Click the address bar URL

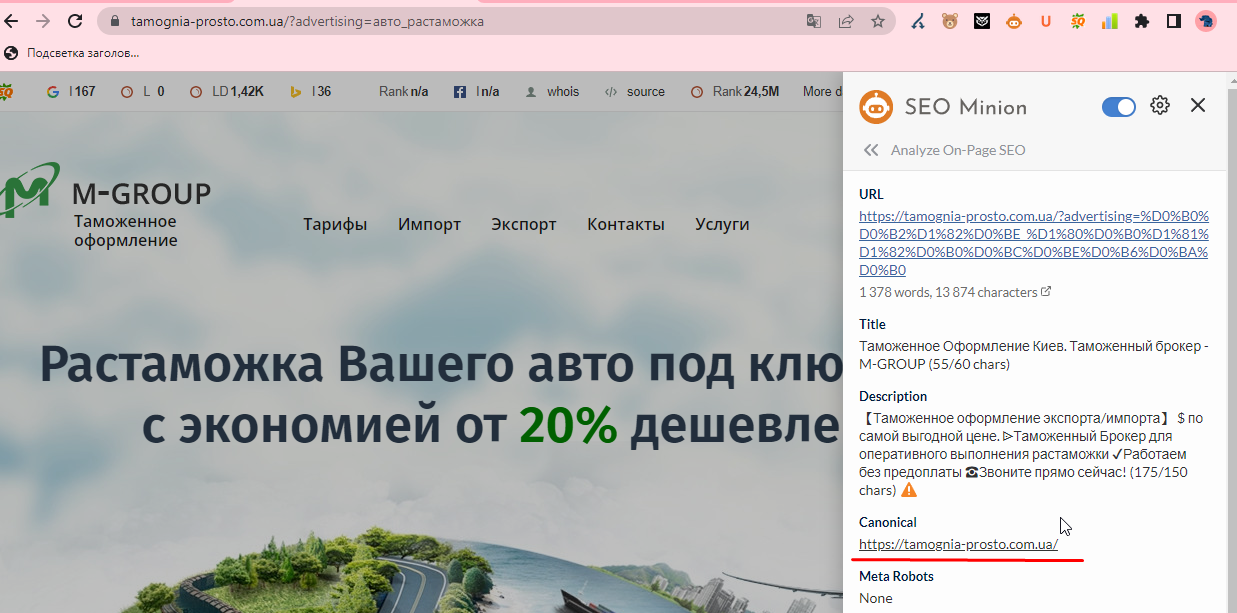coord(307,21)
